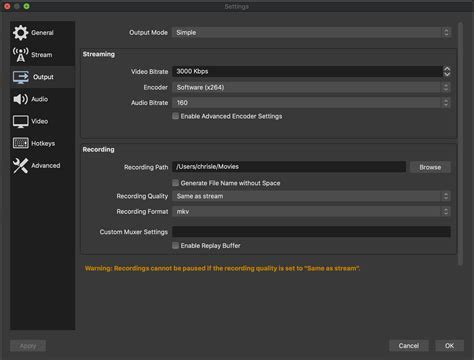Enable Advanced Encoder Settings checkbox
This screenshot has height=360, width=474.
[x=175, y=116]
